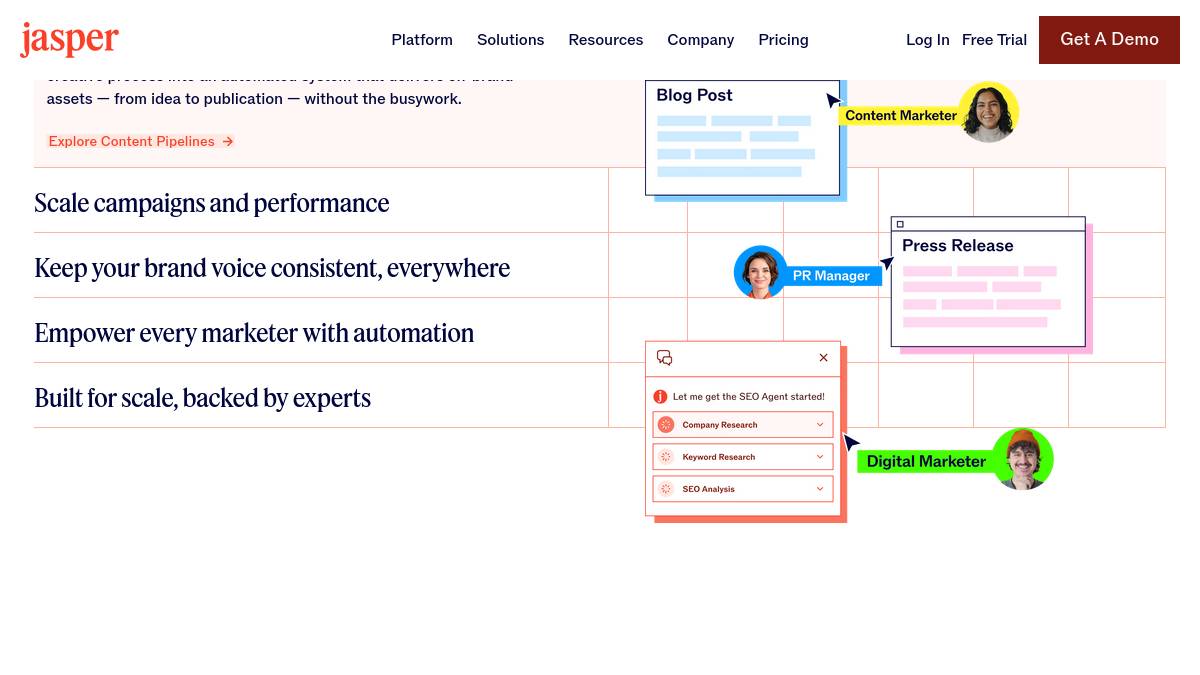The image size is (1200, 675).
Task: Close the SEO Agent panel
Action: click(x=823, y=358)
